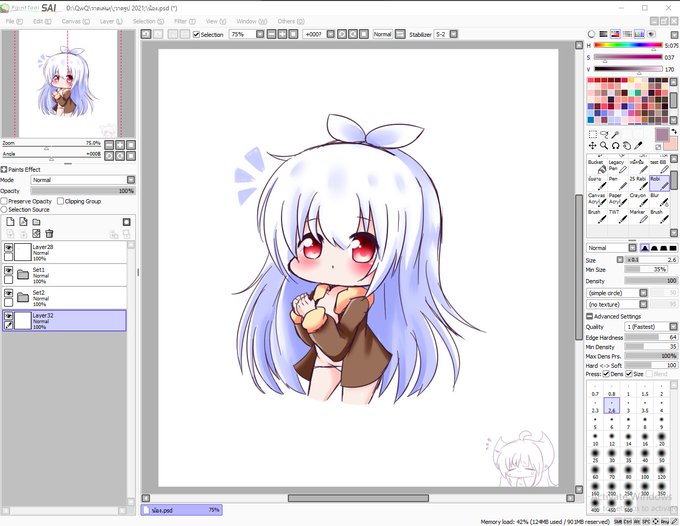Choose the Legacy Pen tool
Image resolution: width=680 pixels, height=526 pixels.
pyautogui.click(x=618, y=166)
